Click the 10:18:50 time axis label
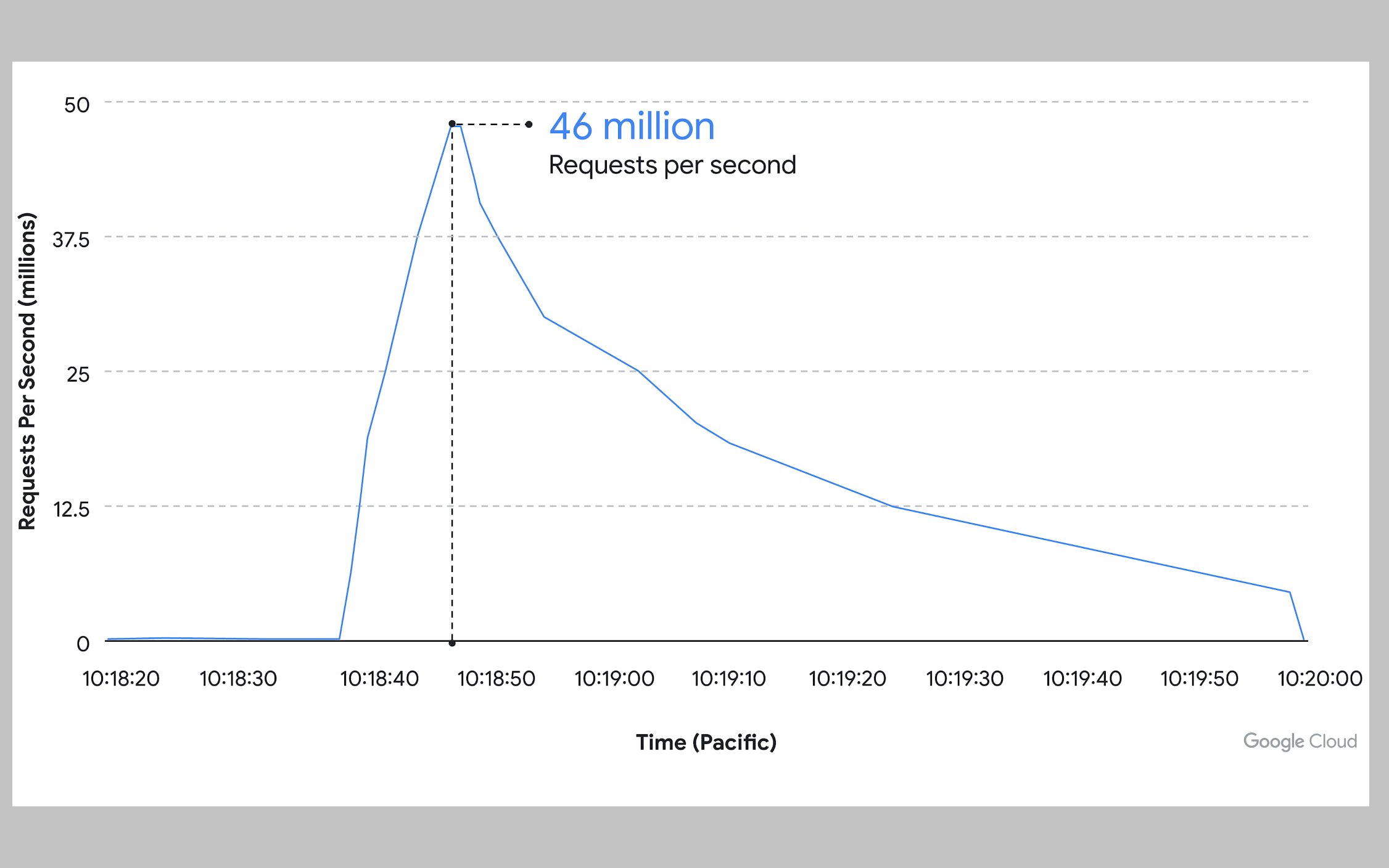Viewport: 1389px width, 868px height. pos(497,679)
